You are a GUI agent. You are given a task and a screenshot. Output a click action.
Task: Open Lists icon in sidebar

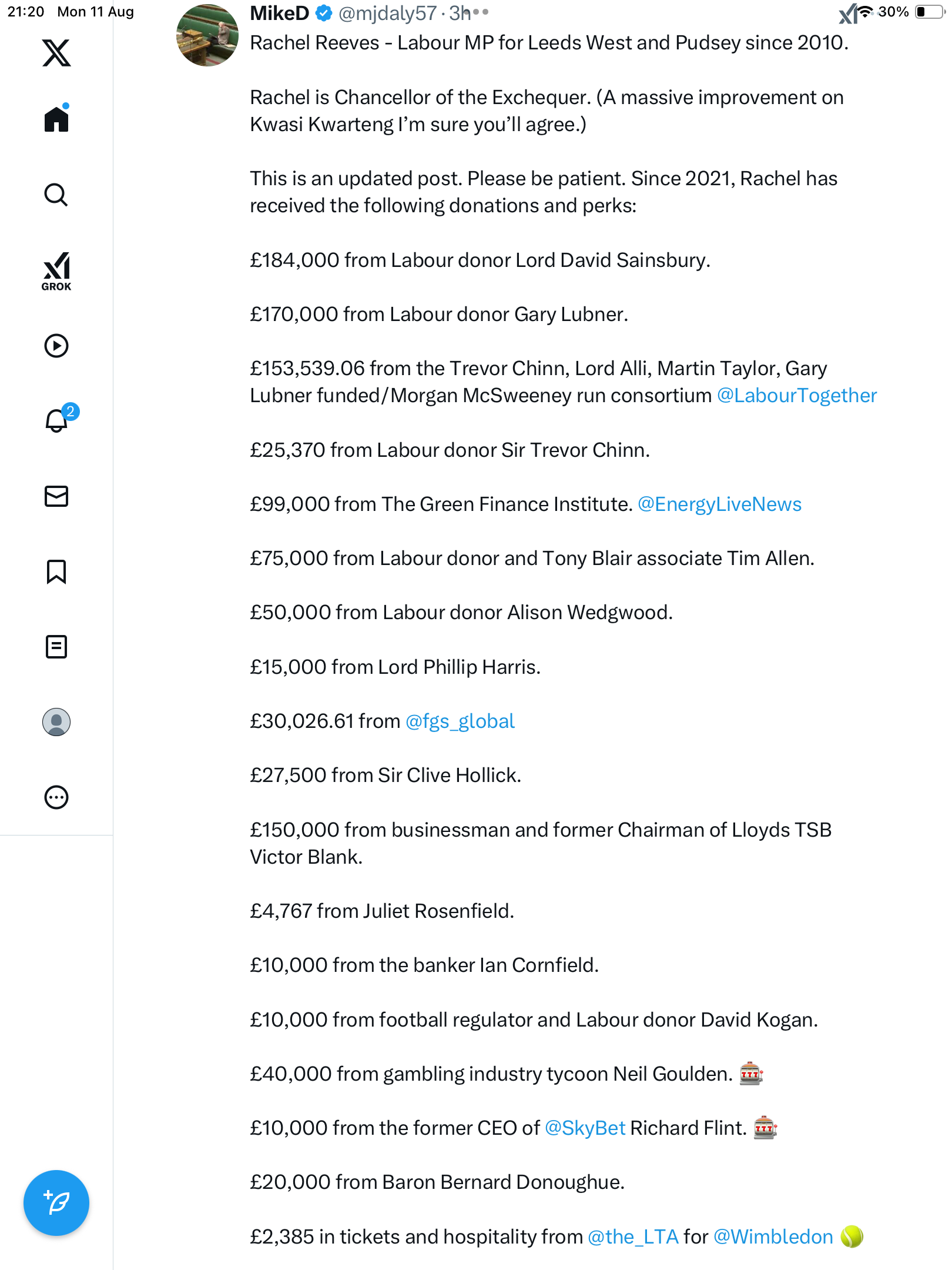point(56,647)
